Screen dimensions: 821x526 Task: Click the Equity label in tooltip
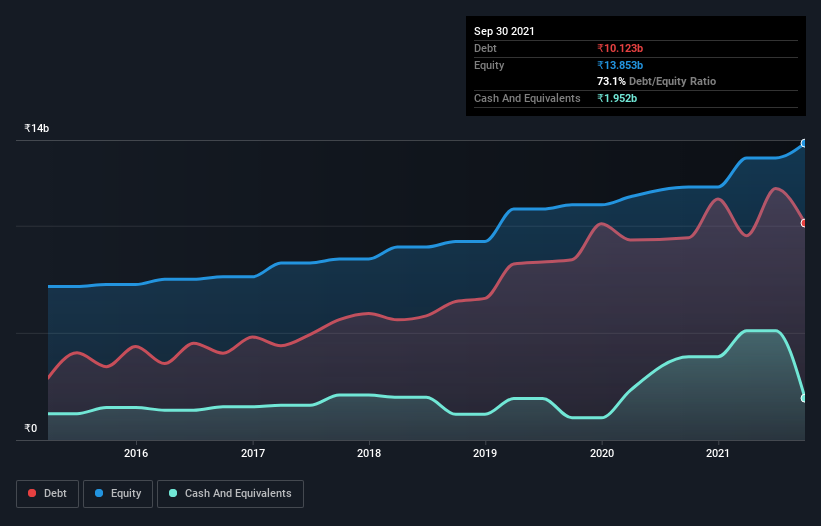(489, 65)
